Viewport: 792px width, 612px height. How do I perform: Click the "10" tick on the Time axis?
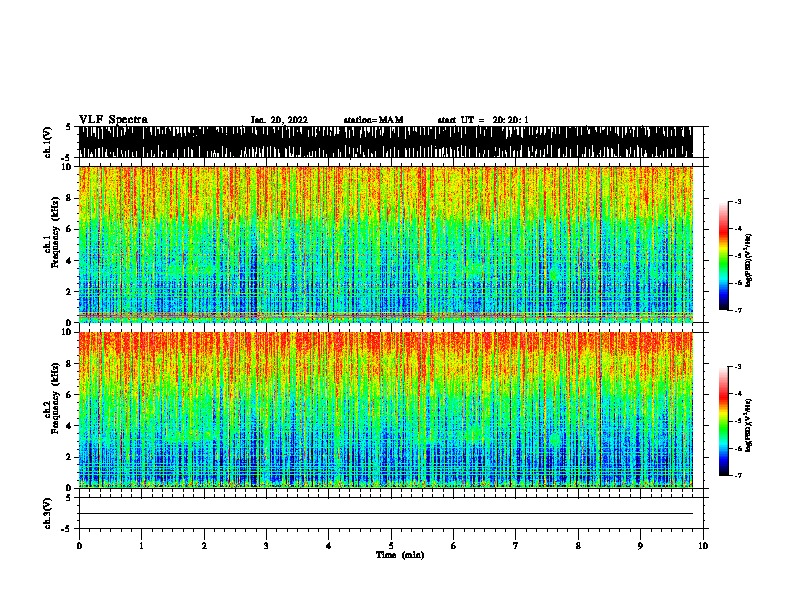[x=703, y=546]
